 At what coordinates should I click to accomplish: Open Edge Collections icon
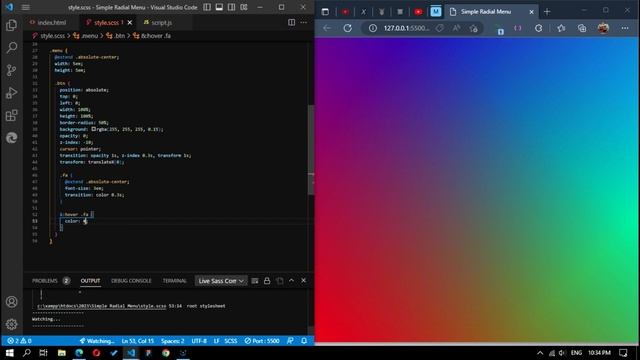[x=582, y=28]
